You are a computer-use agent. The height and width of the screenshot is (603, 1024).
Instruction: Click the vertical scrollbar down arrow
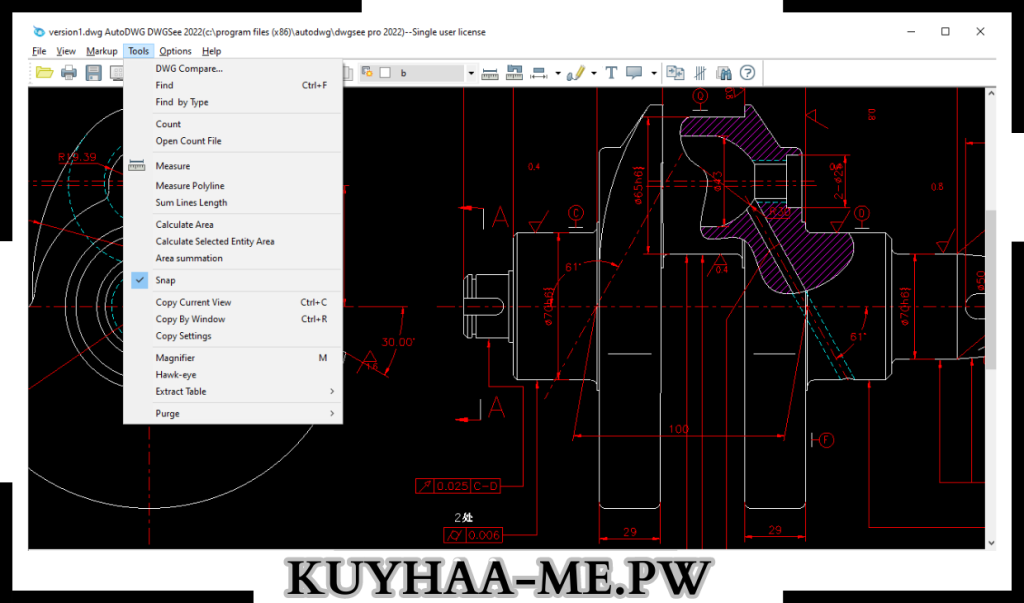[991, 543]
